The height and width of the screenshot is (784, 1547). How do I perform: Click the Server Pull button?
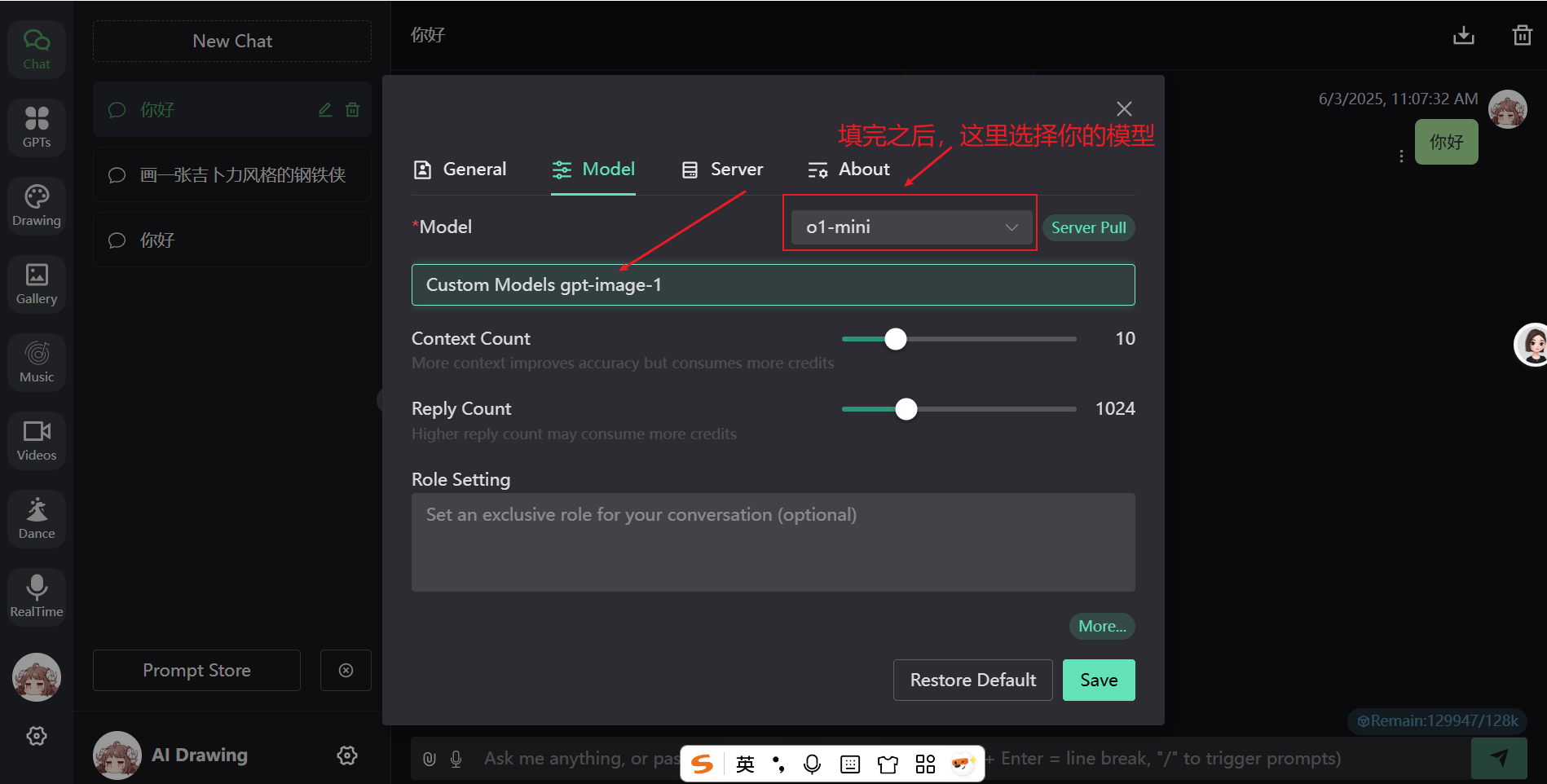coord(1088,227)
